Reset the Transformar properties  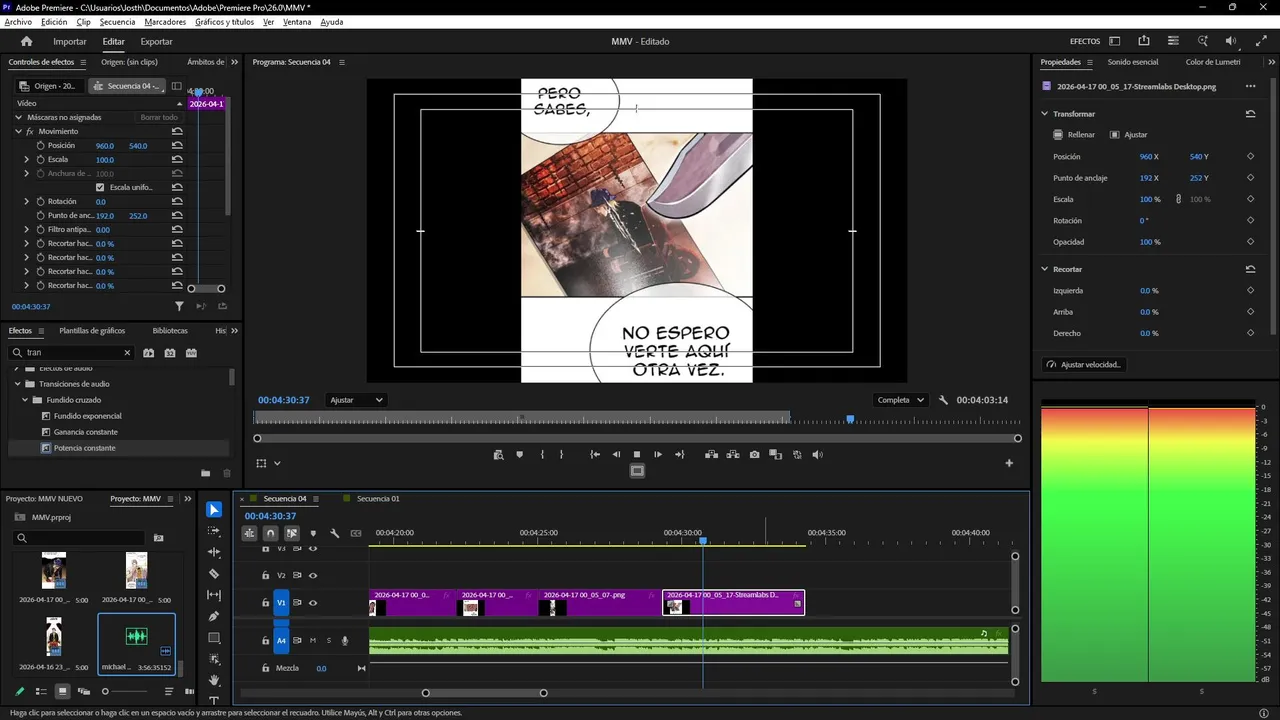click(x=1250, y=114)
